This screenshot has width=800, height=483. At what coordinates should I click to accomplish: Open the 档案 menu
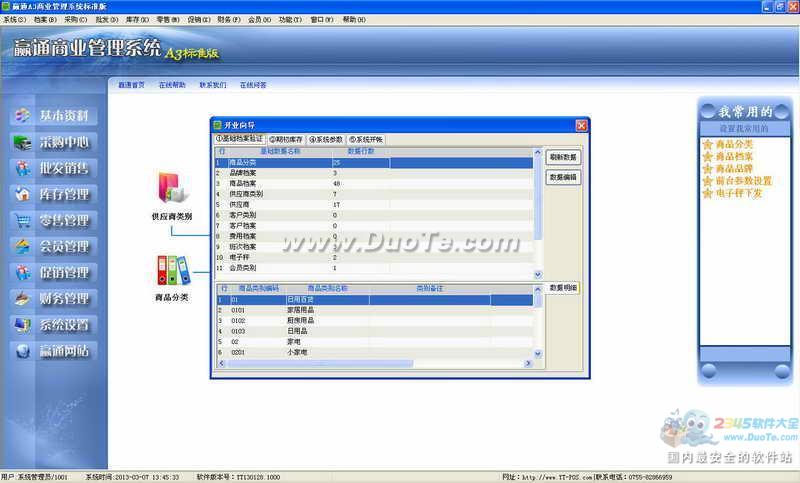45,19
